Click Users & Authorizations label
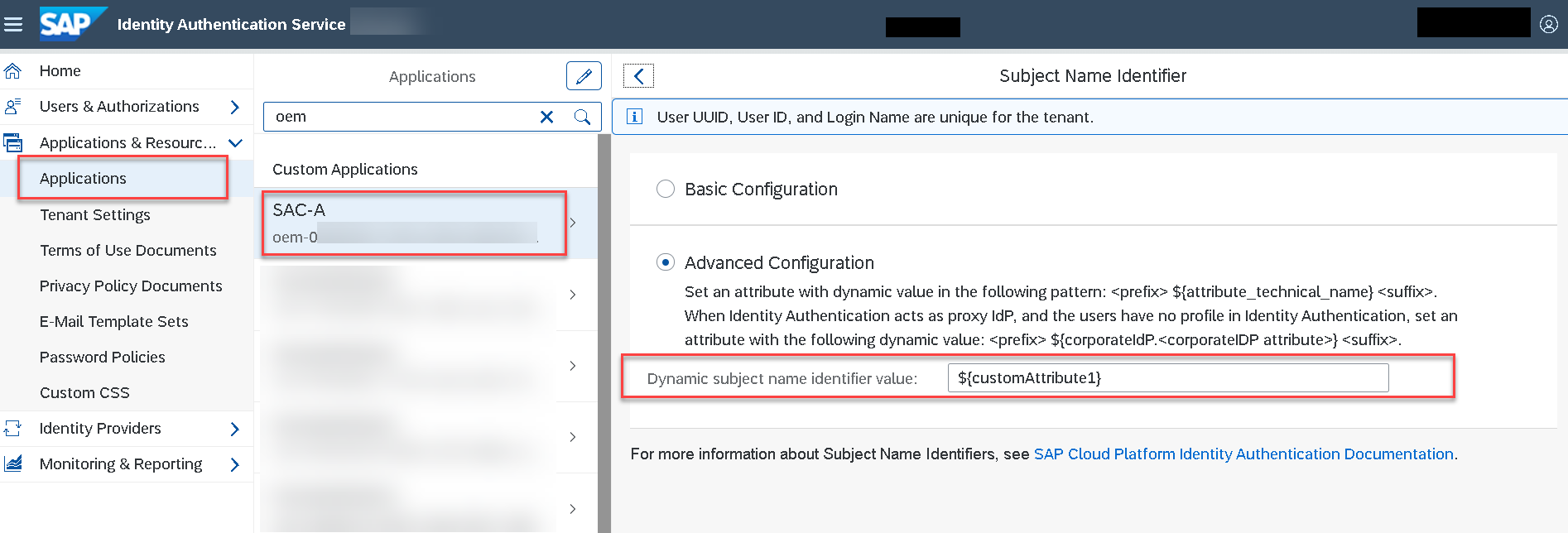Viewport: 1568px width, 533px height. (119, 106)
